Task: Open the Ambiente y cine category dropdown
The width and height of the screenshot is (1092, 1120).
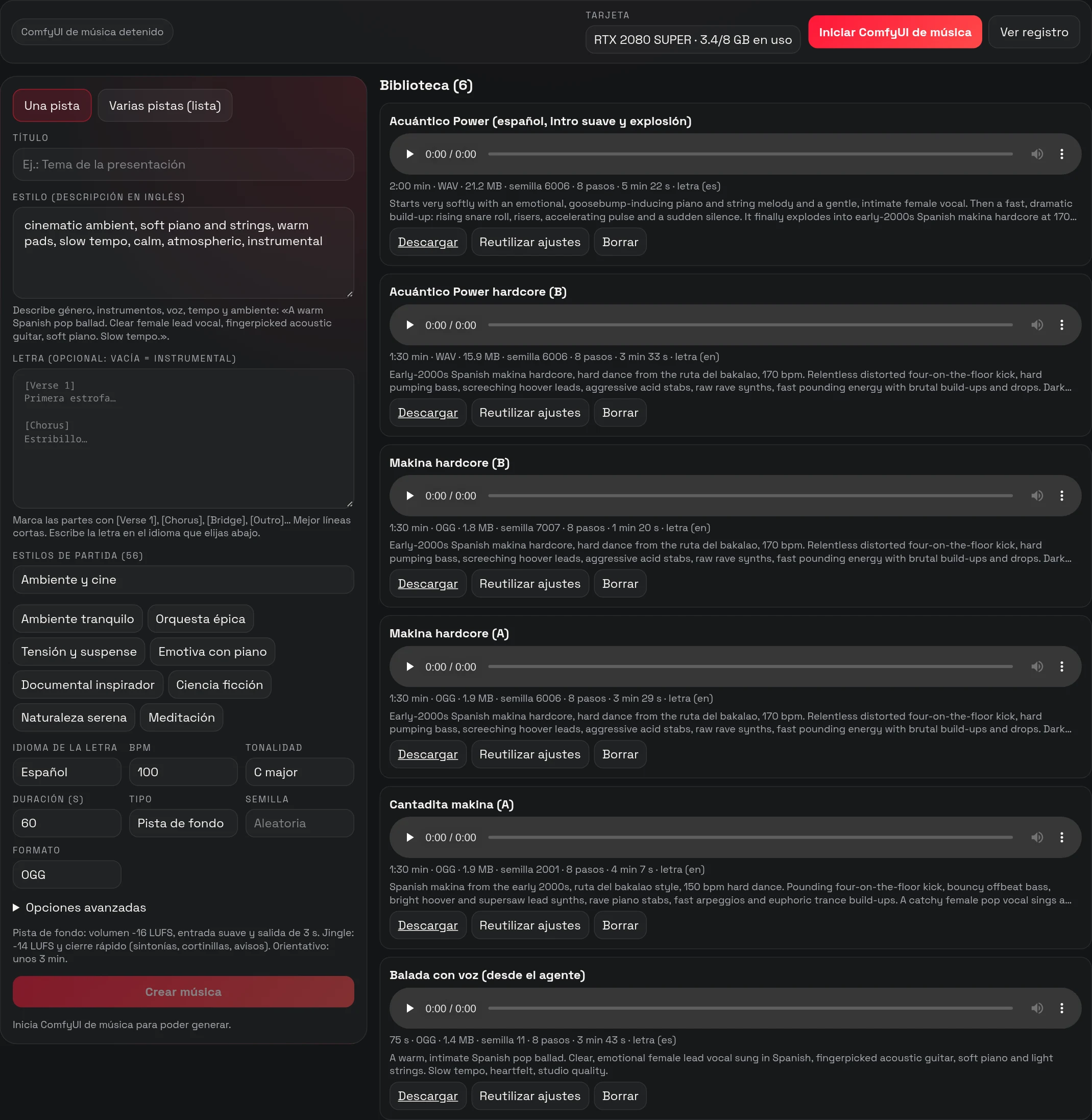Action: (x=183, y=580)
